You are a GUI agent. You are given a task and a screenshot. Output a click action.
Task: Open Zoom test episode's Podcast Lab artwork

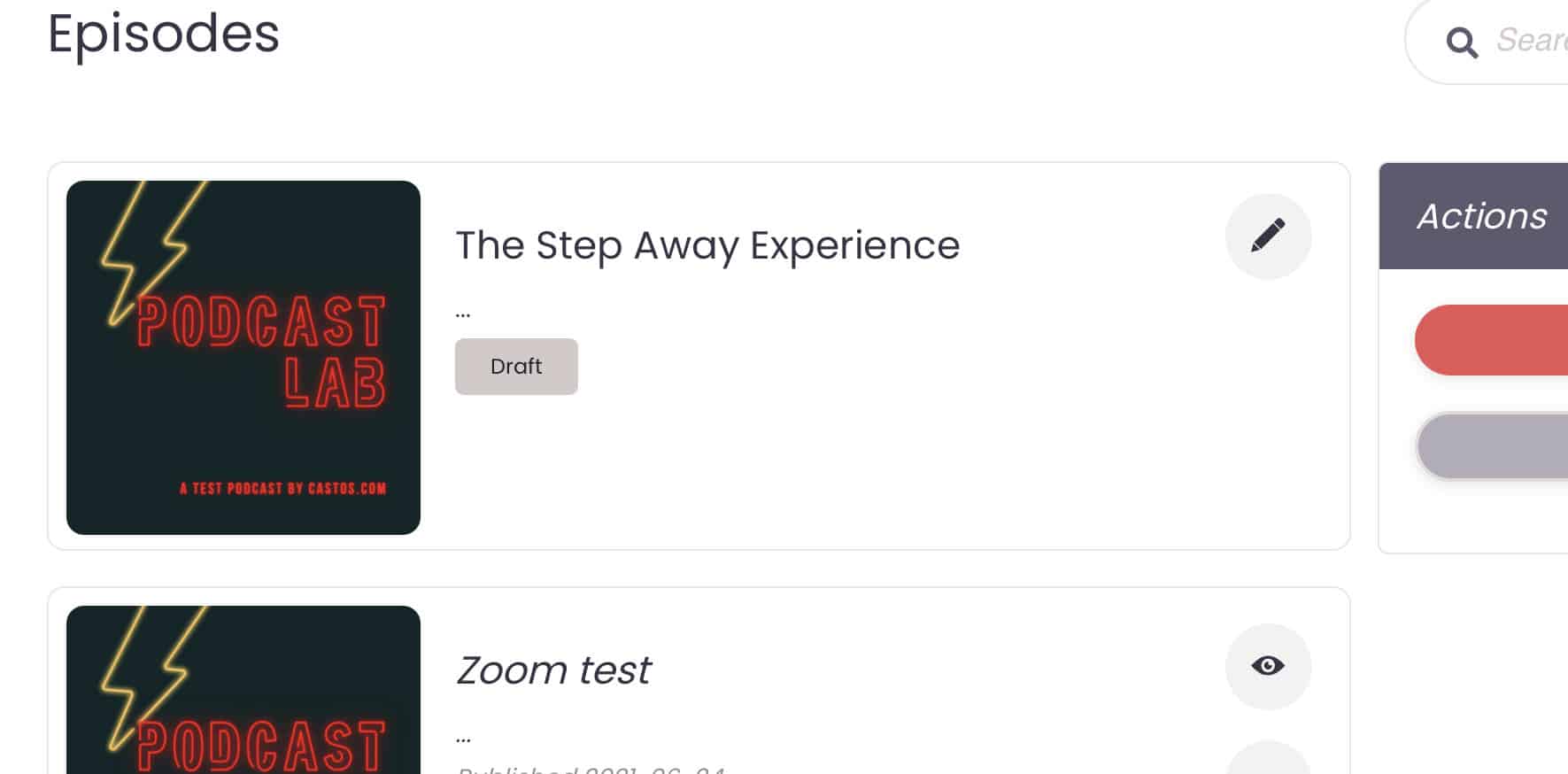243,690
